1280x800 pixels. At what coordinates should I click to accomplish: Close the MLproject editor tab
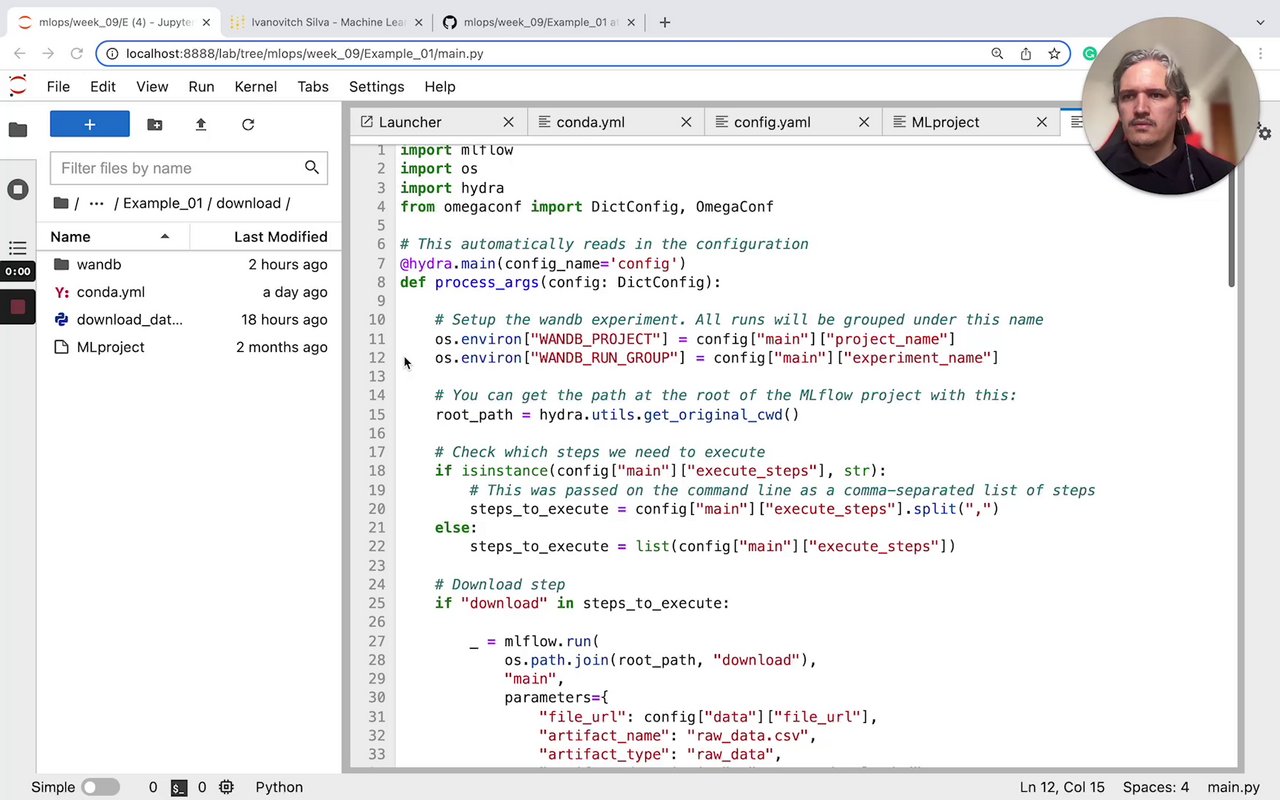(1042, 122)
